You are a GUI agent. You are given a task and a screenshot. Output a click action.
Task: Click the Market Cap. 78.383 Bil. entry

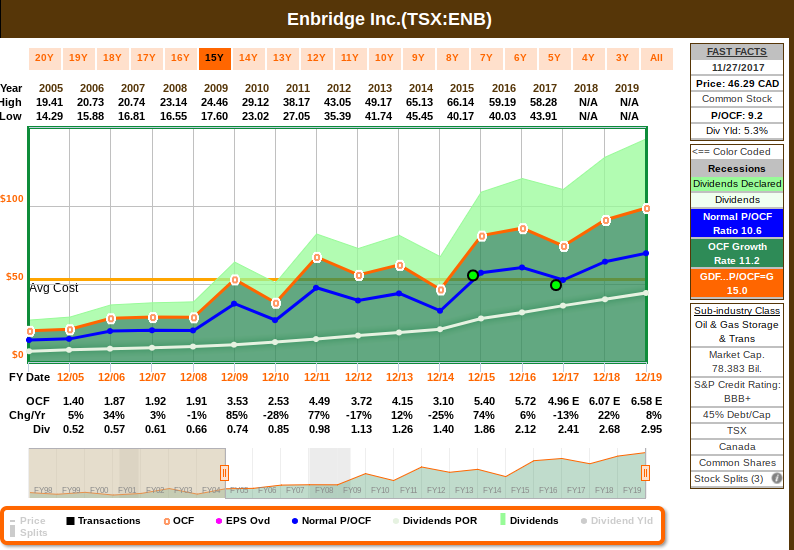(x=737, y=362)
